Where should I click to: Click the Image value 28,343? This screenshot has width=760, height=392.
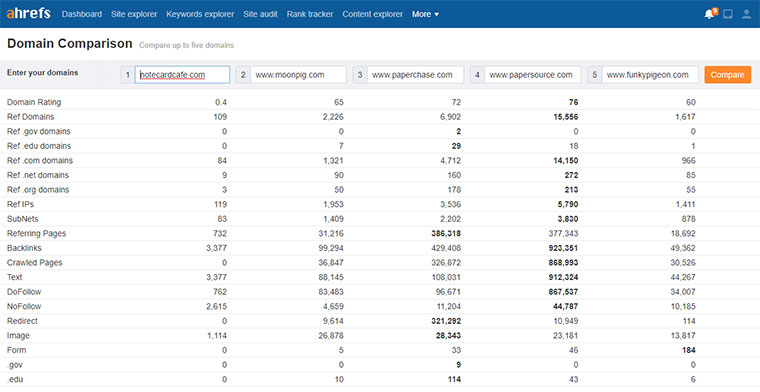(448, 335)
